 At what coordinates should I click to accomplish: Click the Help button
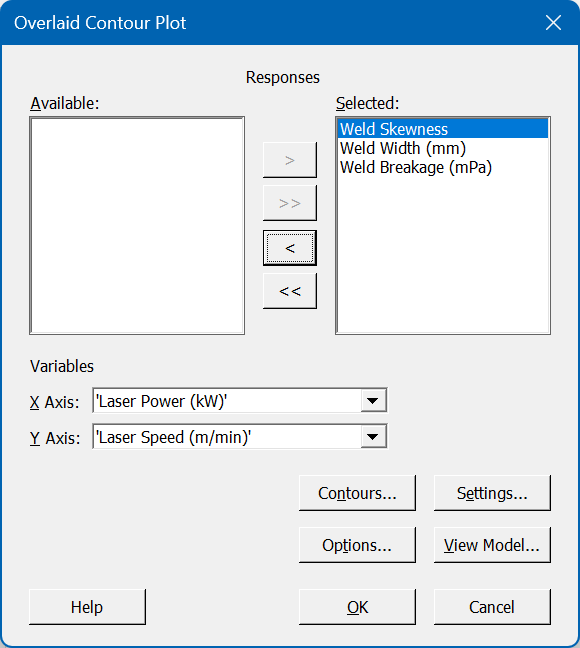click(x=87, y=607)
